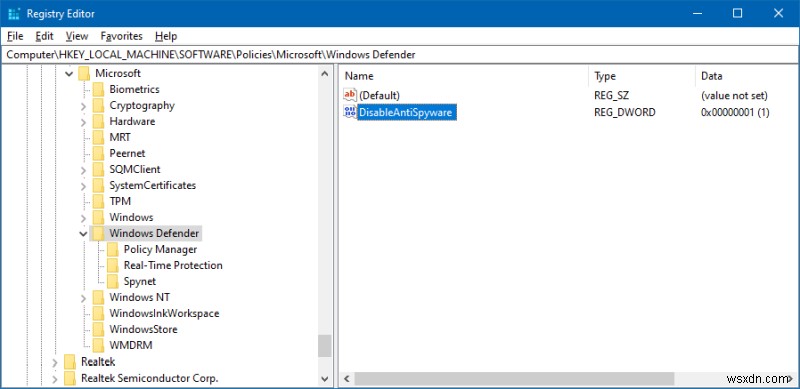The height and width of the screenshot is (389, 800).
Task: Expand the Cryptography key
Action: 83,106
